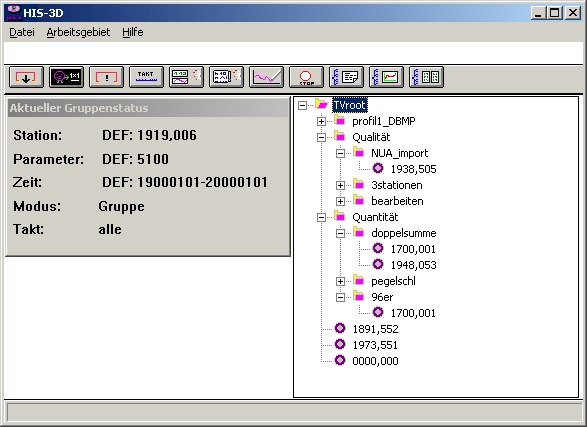Collapse the Qualität tree folder
Screen dimensions: 587x427
(x=321, y=137)
